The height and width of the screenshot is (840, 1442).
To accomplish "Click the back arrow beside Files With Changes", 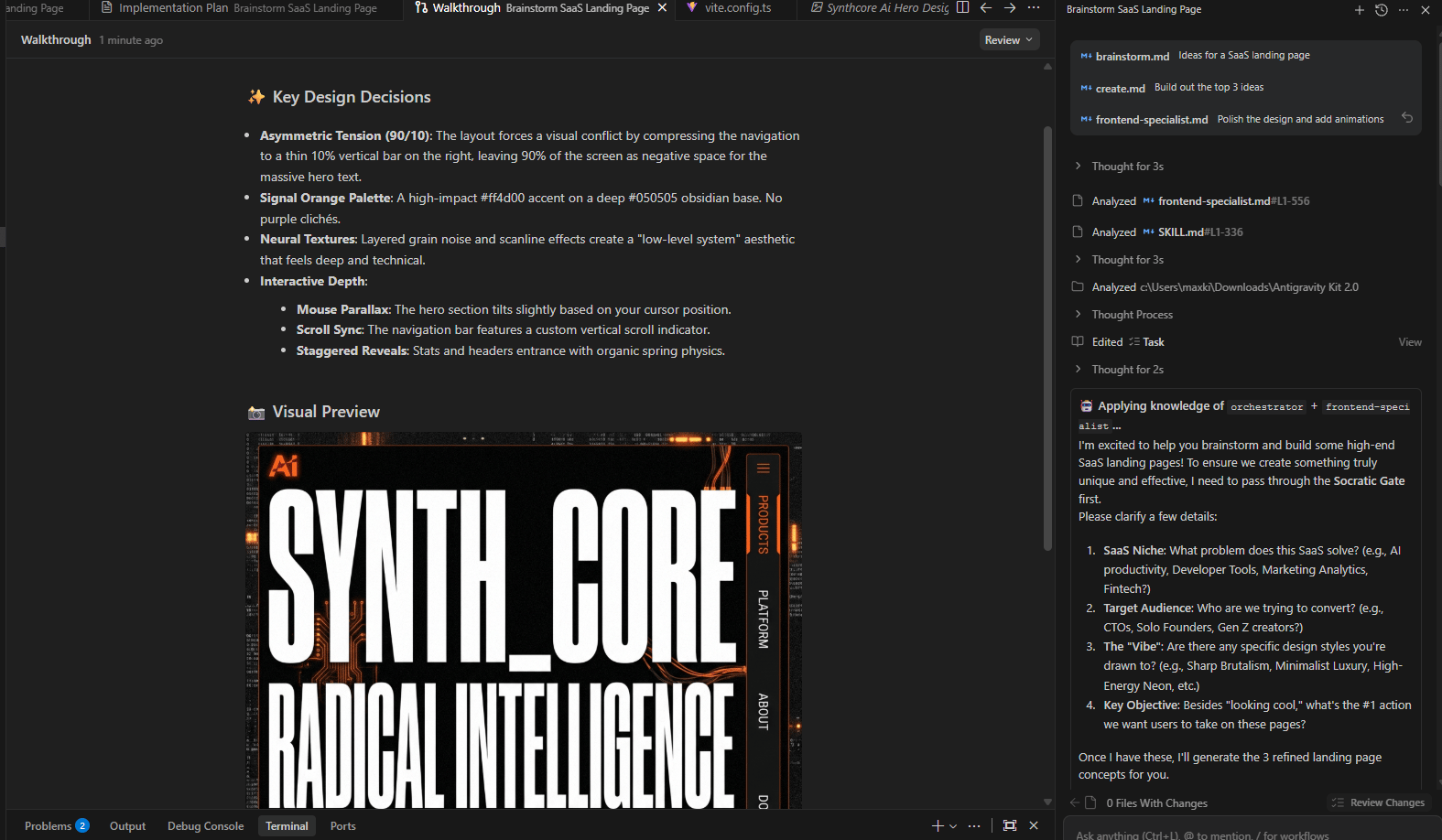I will (1075, 802).
